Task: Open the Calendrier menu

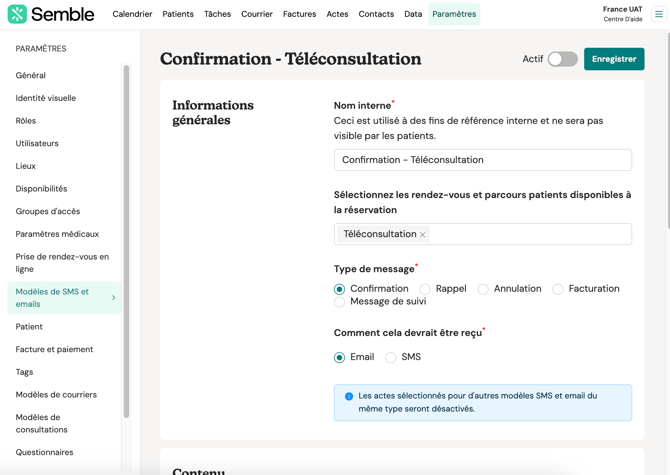Action: 132,14
